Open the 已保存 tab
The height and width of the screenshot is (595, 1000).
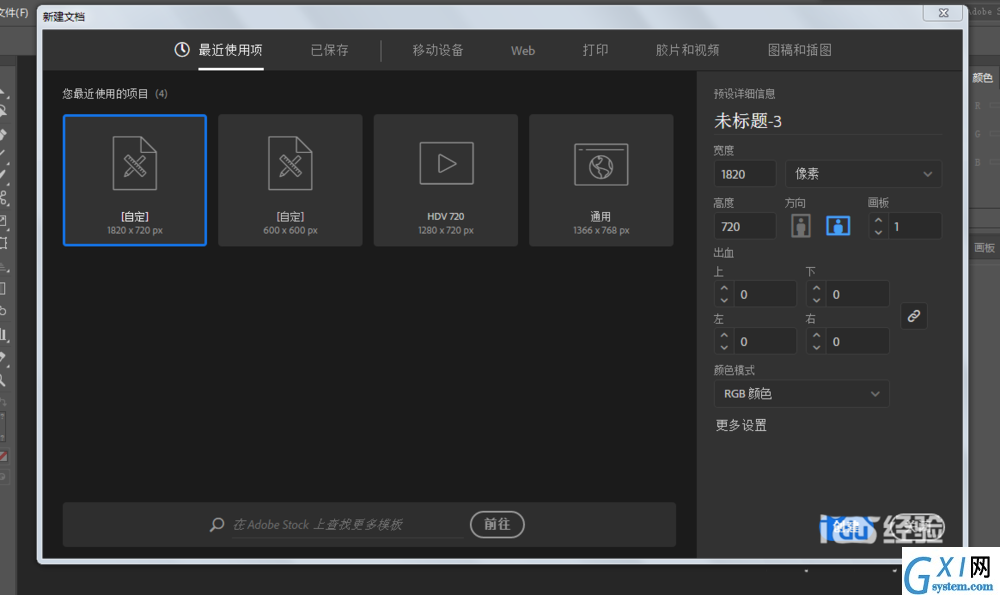(x=329, y=50)
